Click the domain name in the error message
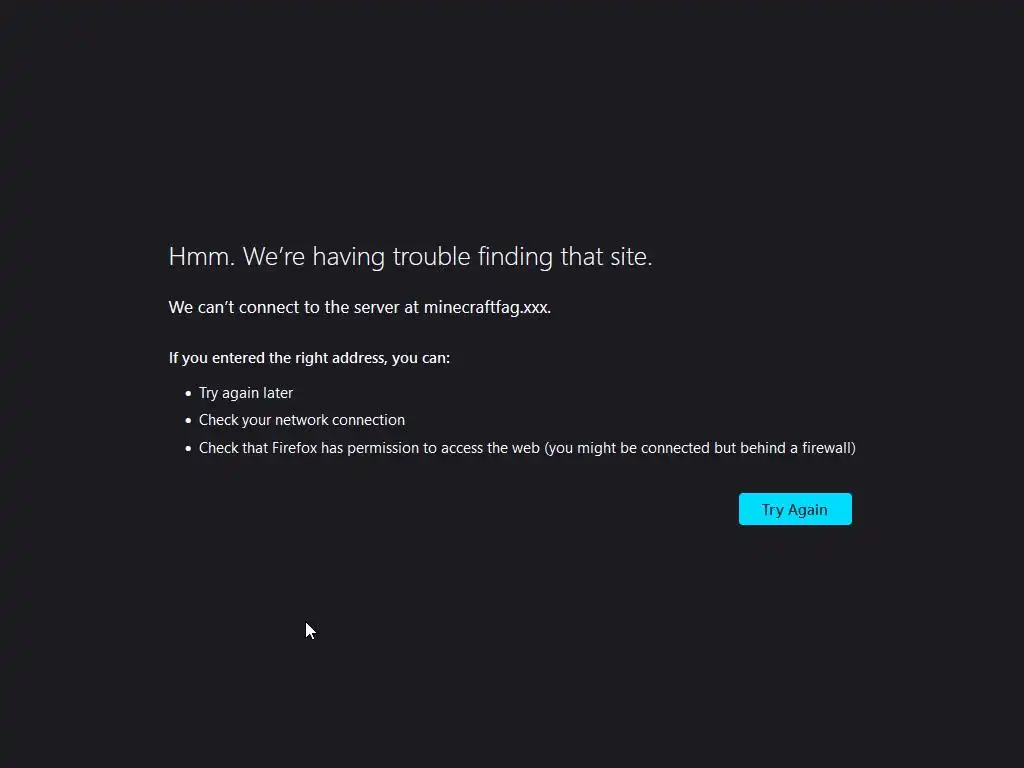The width and height of the screenshot is (1024, 768). pos(487,308)
